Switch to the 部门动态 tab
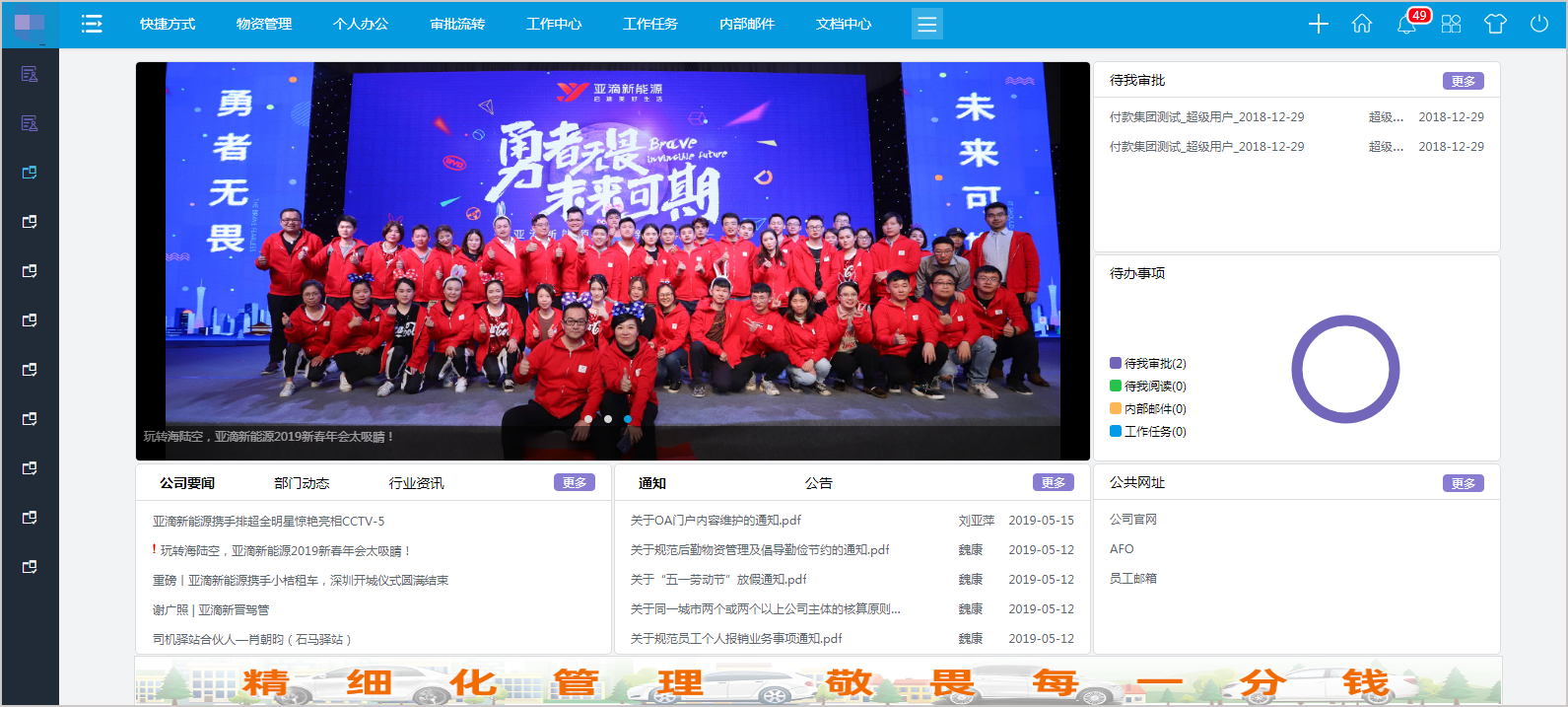 (x=302, y=483)
